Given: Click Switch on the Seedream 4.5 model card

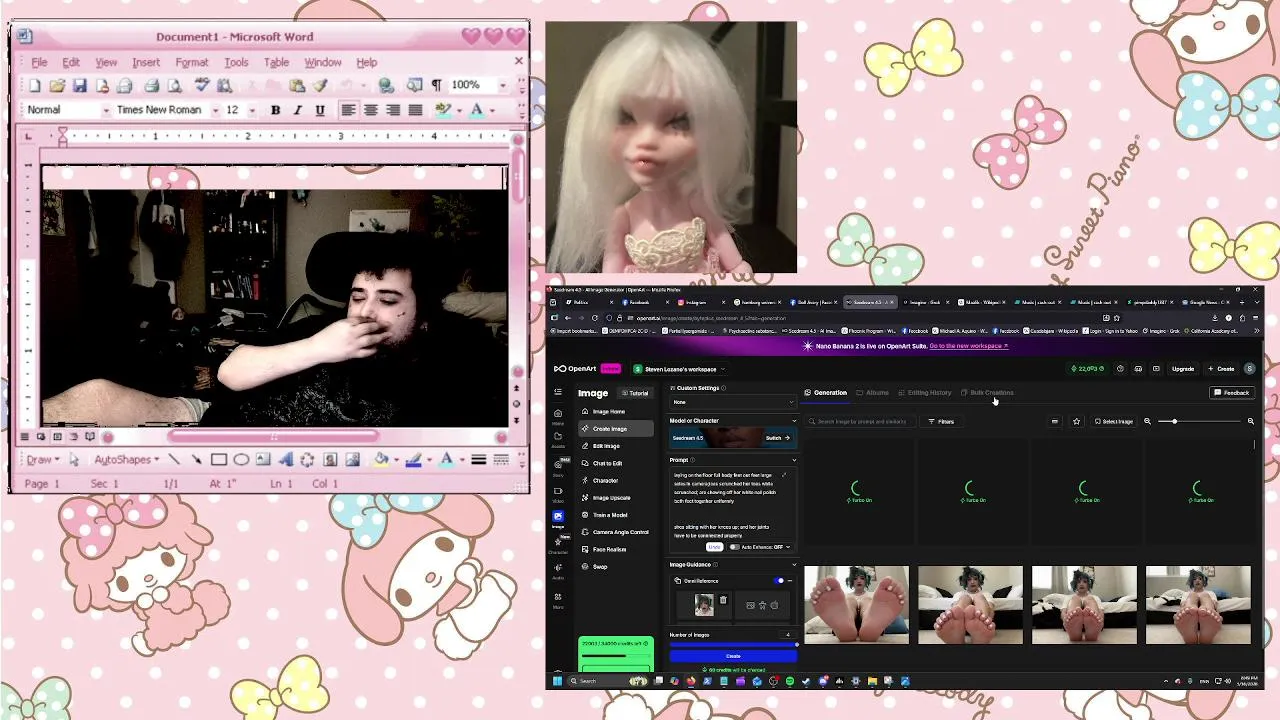Looking at the screenshot, I should (x=777, y=438).
